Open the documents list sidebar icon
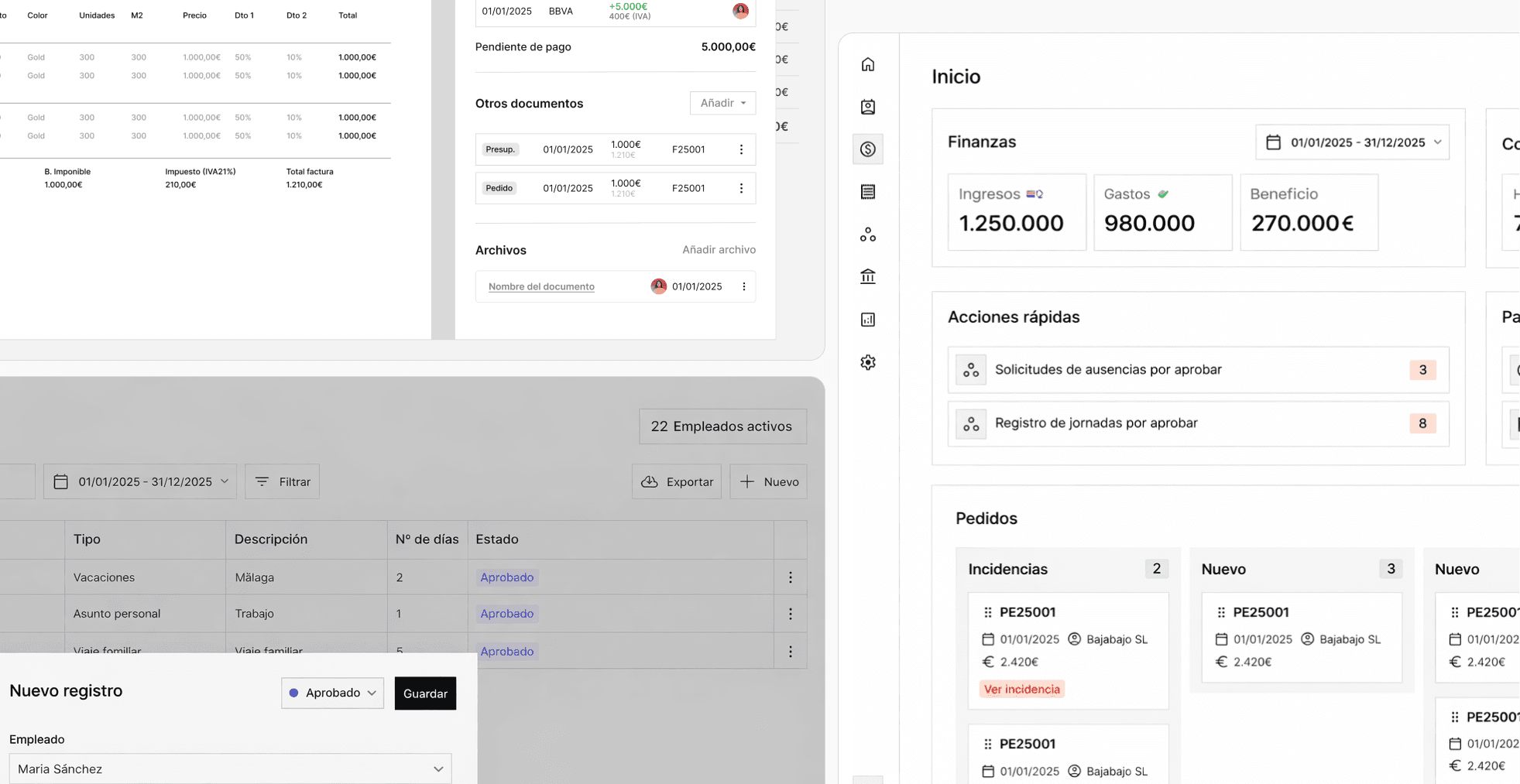Screen dimensions: 1520x784 [x=867, y=192]
